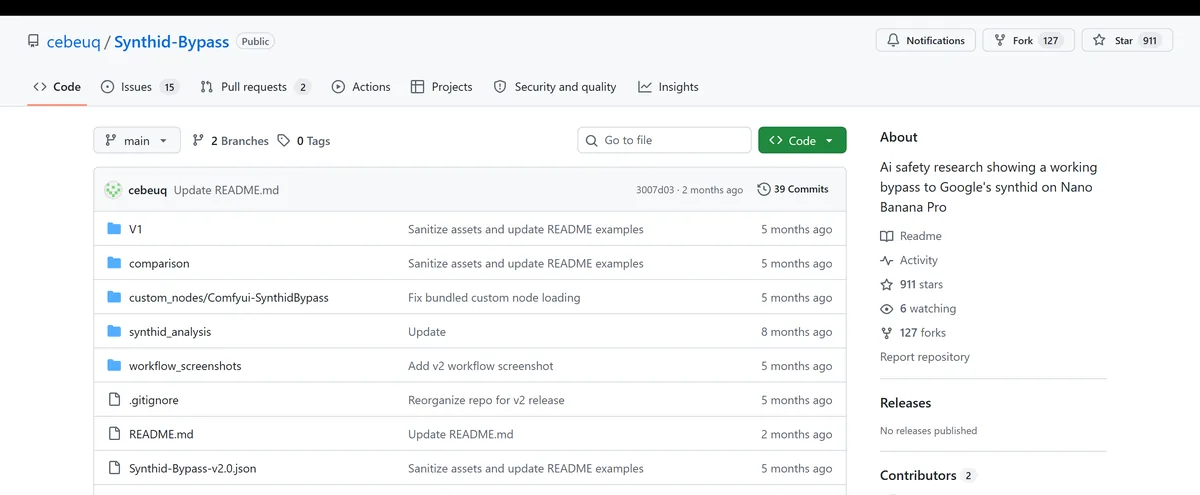Viewport: 1200px width, 495px height.
Task: Click the repository book icon beside cebeuq
Action: click(35, 42)
